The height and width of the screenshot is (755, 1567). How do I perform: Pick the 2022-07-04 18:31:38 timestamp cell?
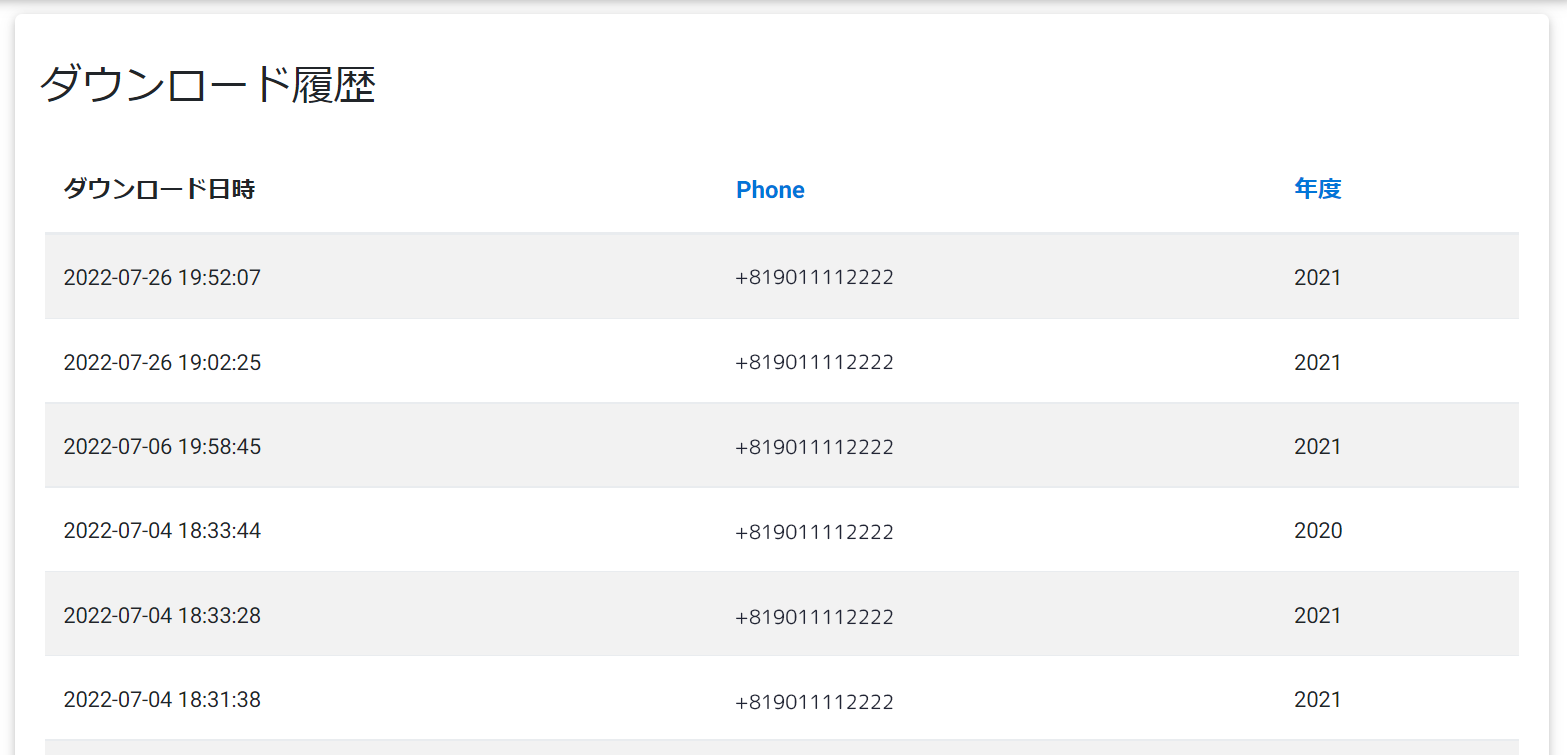click(162, 699)
